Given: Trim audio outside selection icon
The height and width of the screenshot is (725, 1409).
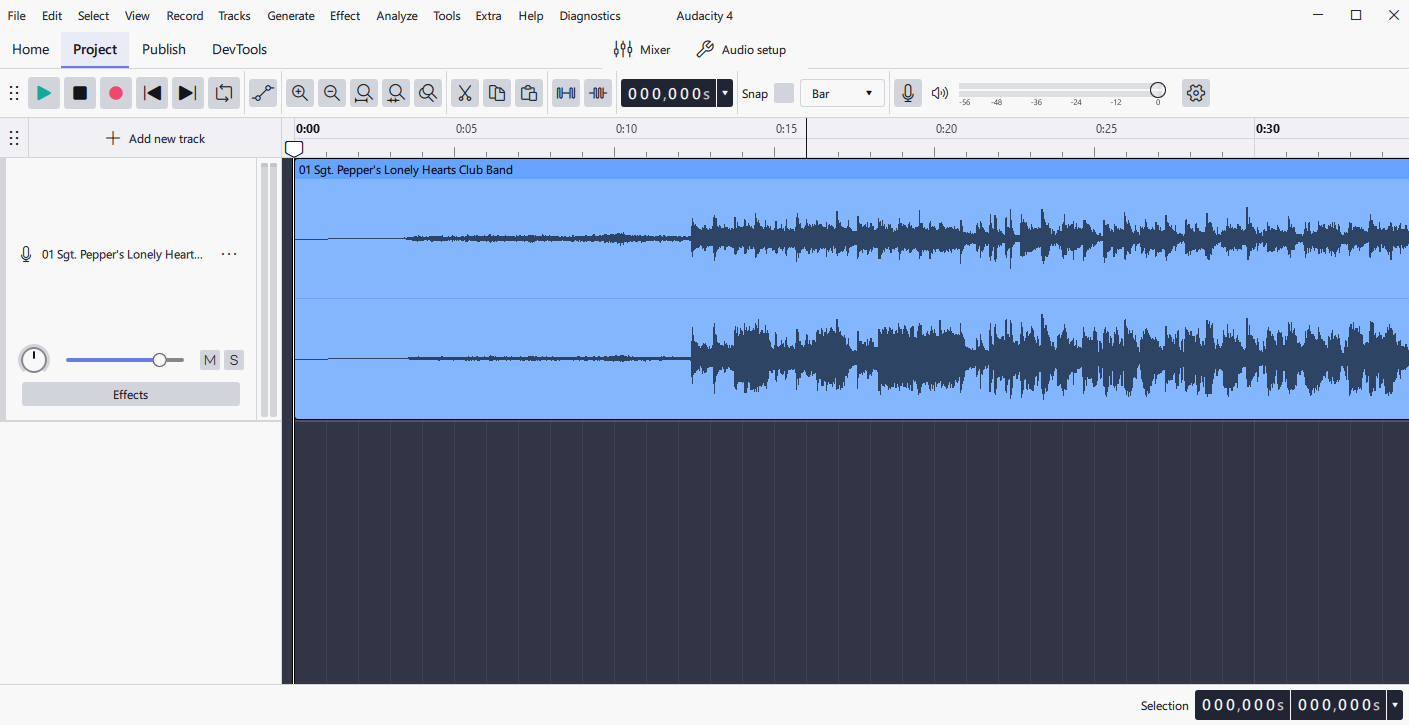Looking at the screenshot, I should [x=566, y=93].
